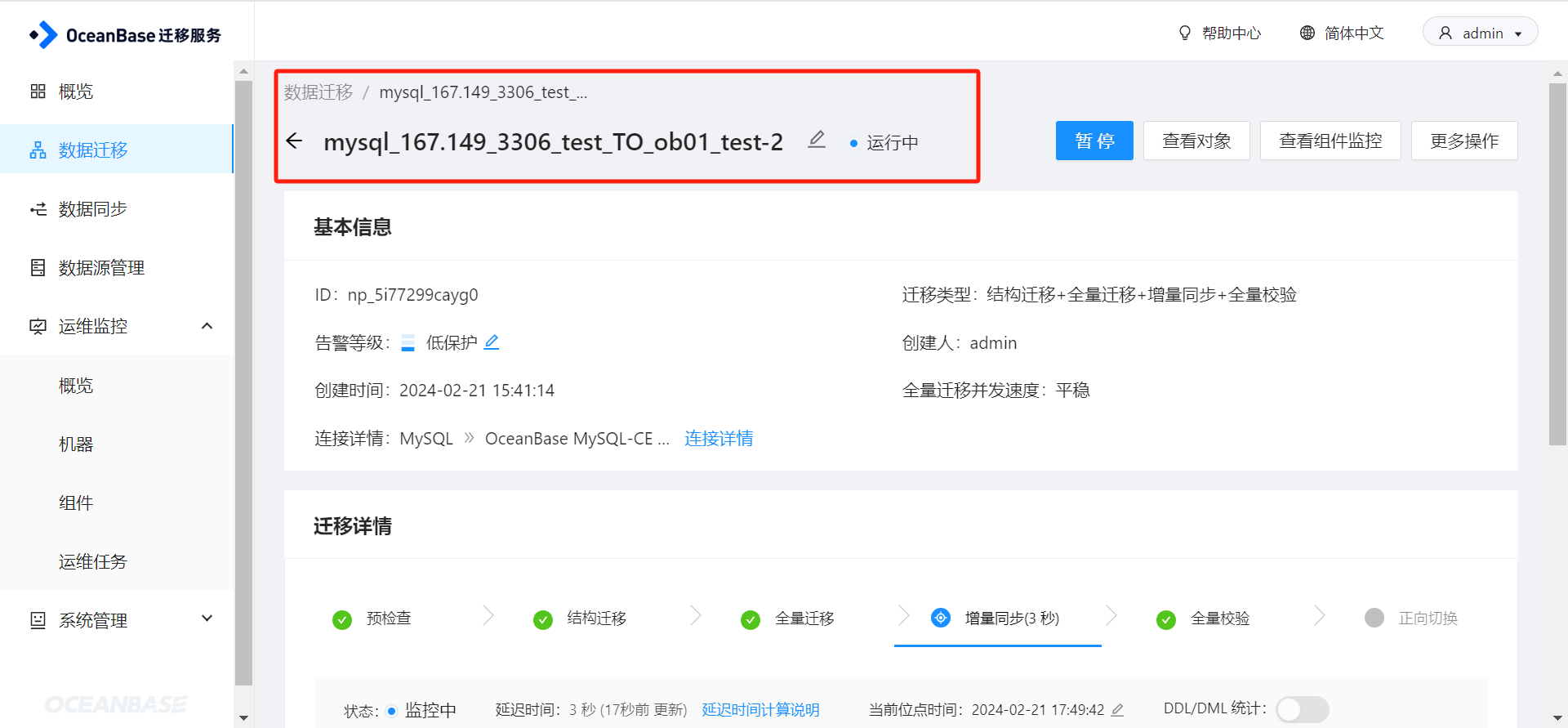Click the 创建时间 value 2024-02-21 15:41:14
Image resolution: width=1568 pixels, height=728 pixels.
click(477, 391)
